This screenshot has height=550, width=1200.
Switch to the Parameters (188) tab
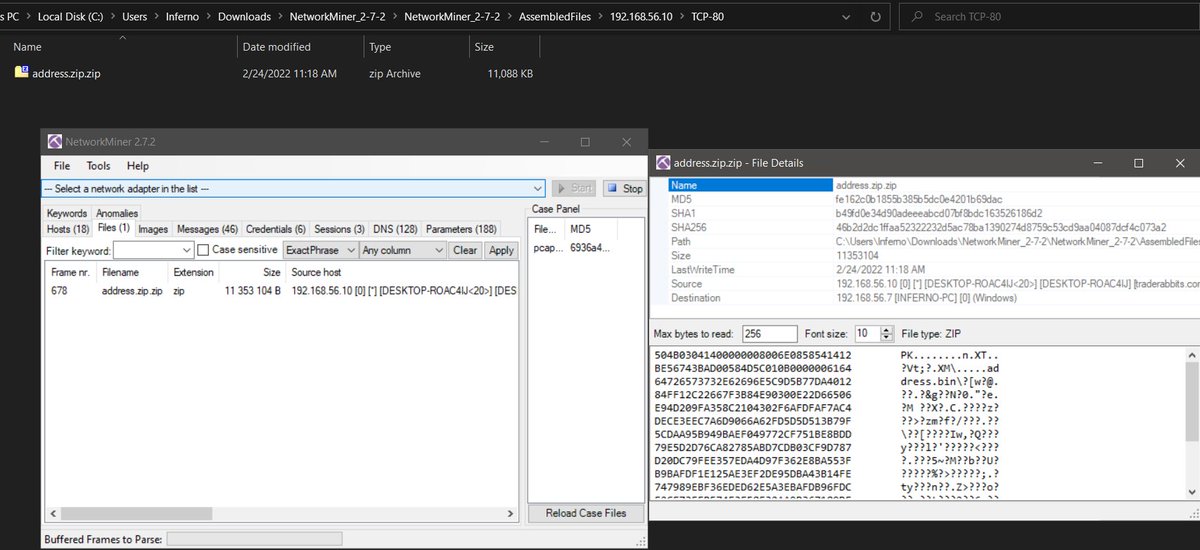pos(462,229)
